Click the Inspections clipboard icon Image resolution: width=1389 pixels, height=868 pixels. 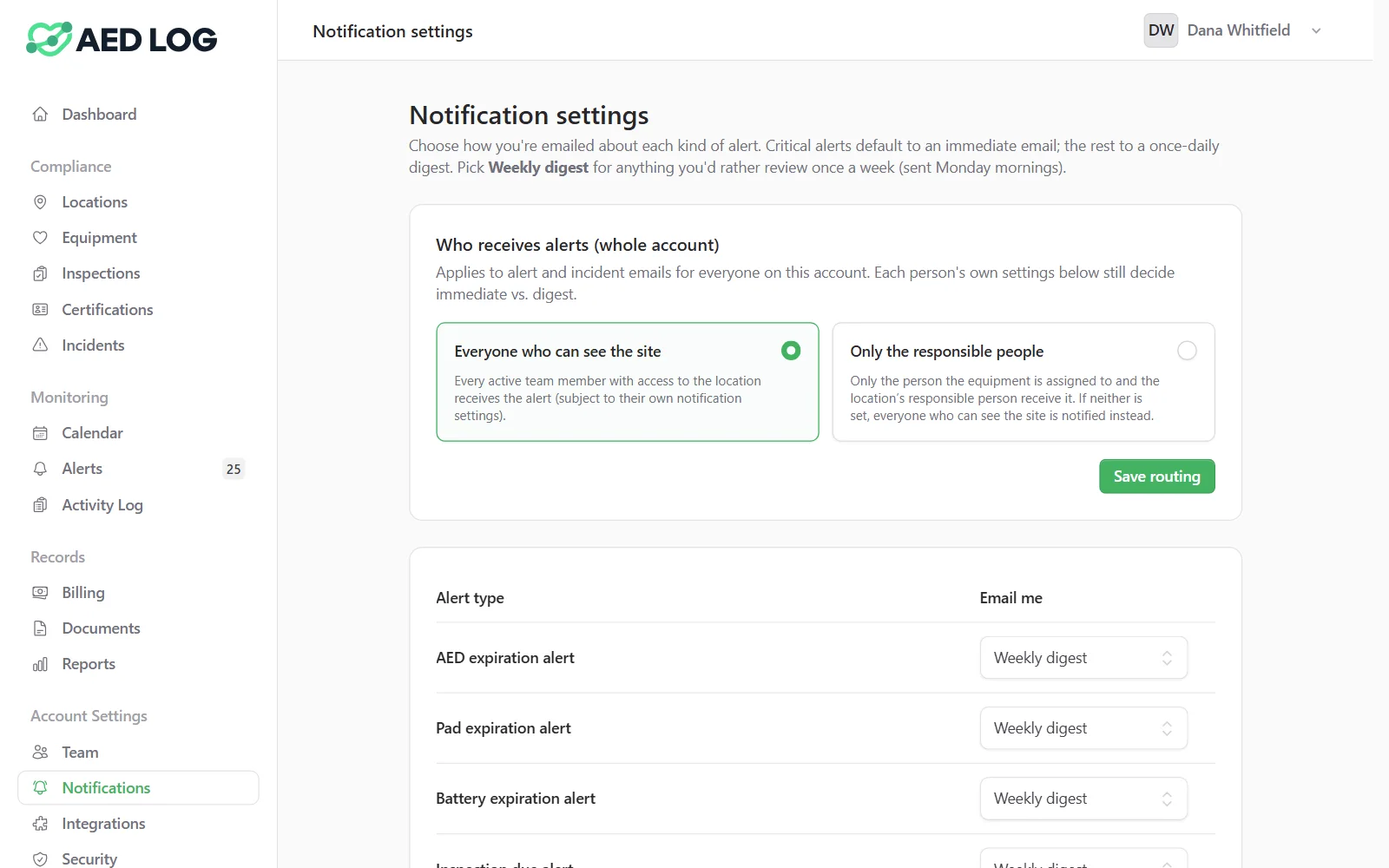point(40,273)
